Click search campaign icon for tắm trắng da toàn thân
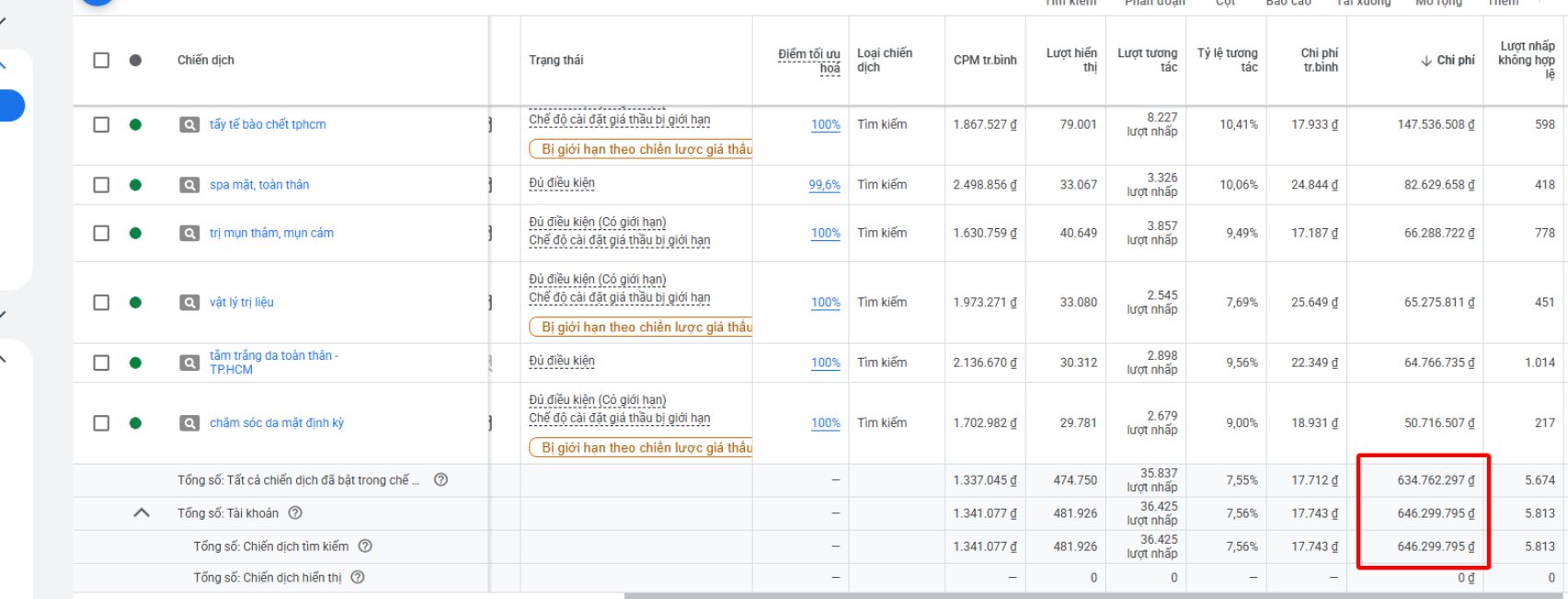The height and width of the screenshot is (599, 1568). point(189,363)
